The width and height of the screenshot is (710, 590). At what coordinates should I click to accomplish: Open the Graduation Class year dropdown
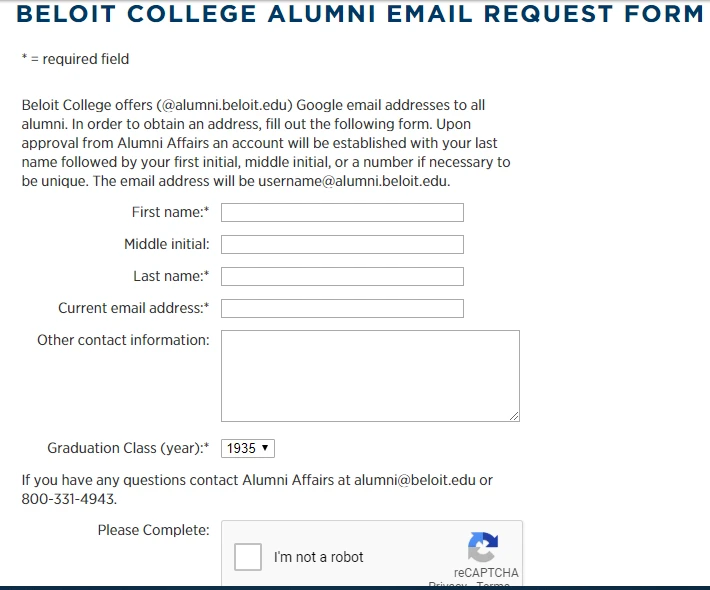pyautogui.click(x=248, y=449)
